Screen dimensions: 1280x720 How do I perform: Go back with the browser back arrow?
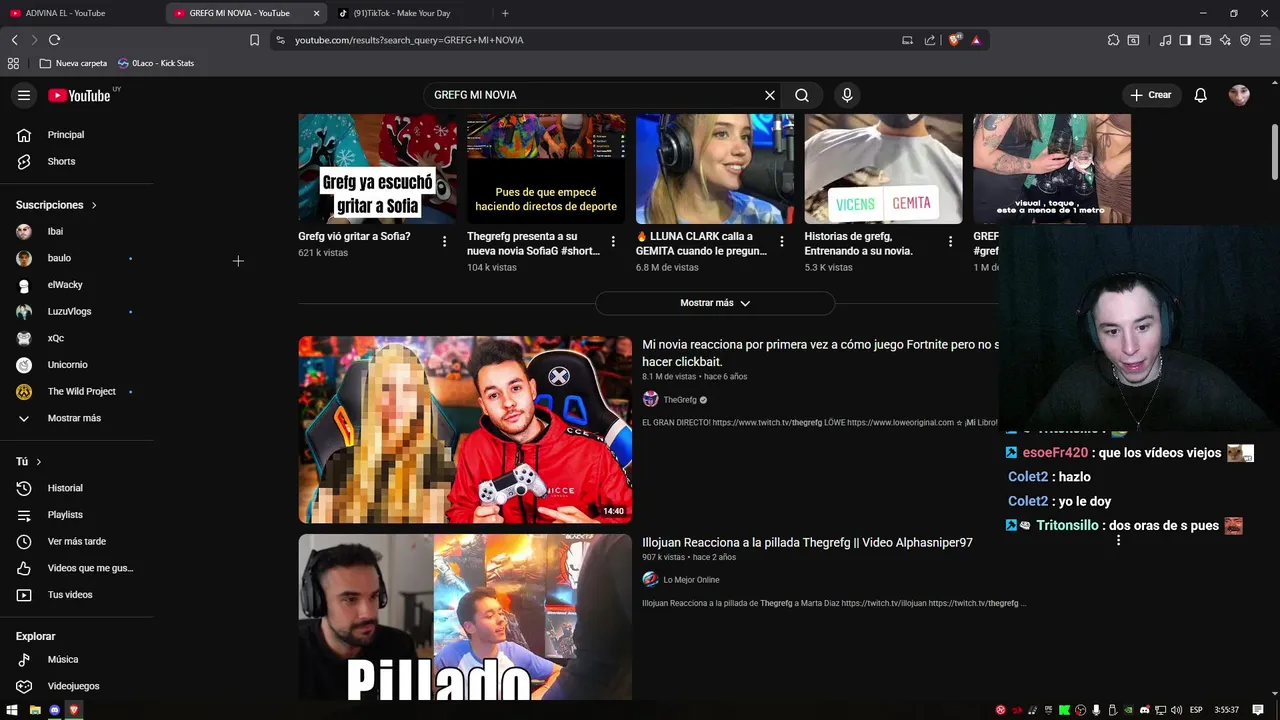pyautogui.click(x=14, y=40)
